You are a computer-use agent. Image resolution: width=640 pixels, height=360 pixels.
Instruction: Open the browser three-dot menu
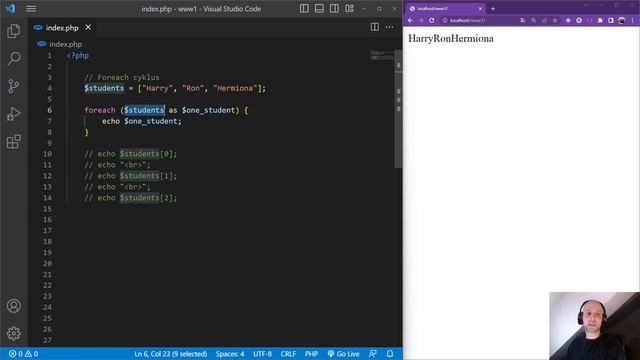(633, 20)
